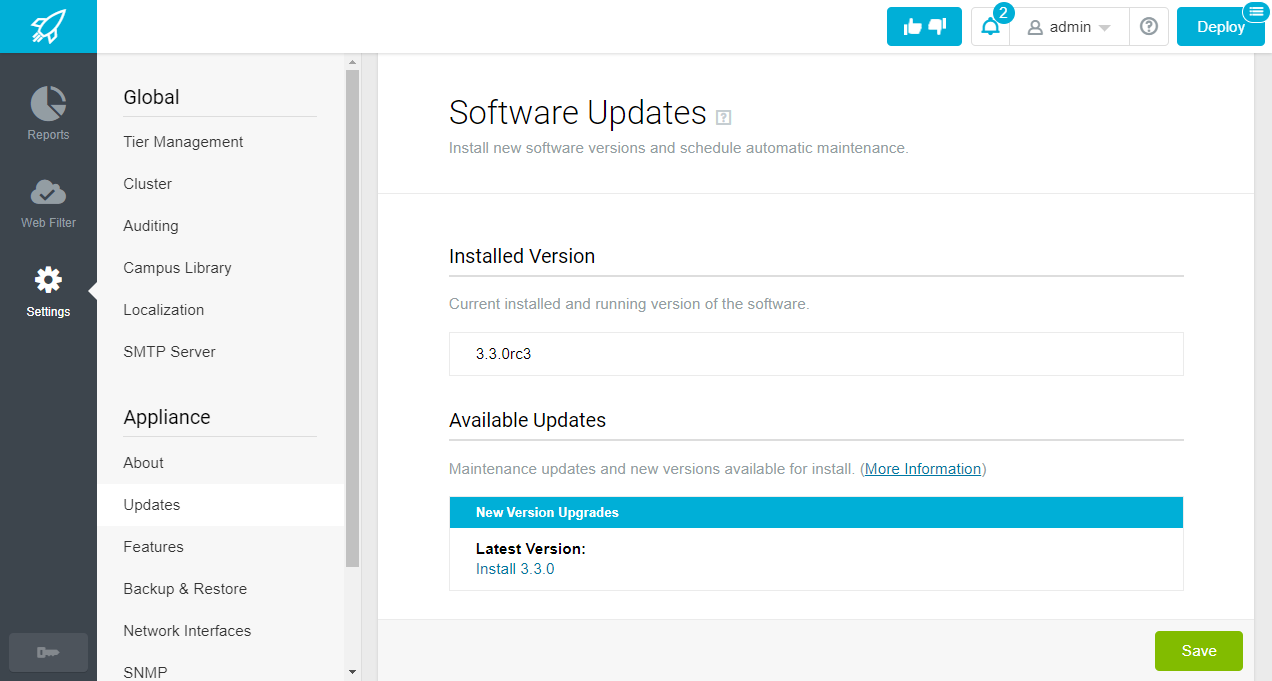
Task: Give negative feedback with the thumbs down
Action: 938,26
